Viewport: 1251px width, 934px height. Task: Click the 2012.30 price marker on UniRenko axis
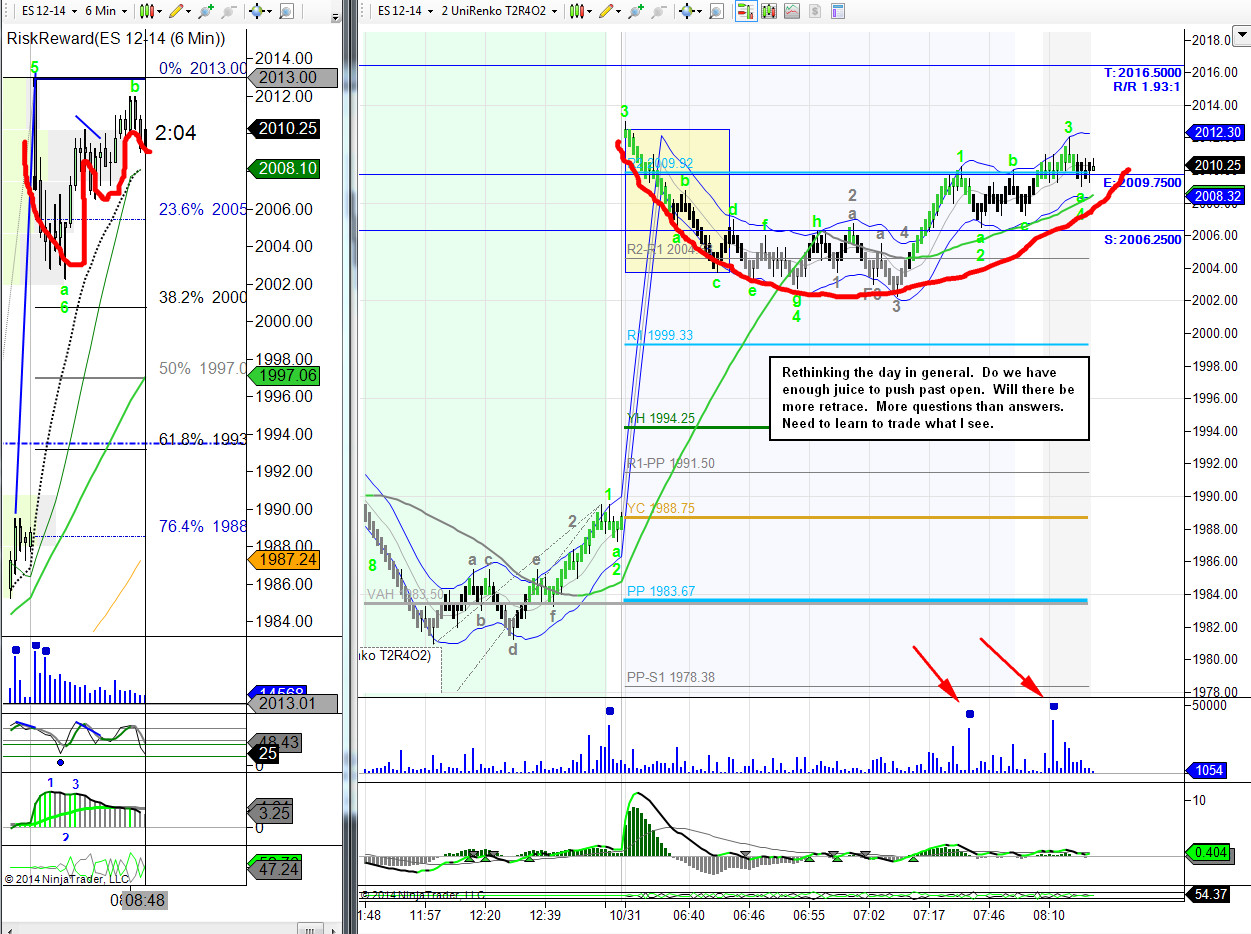[1215, 132]
